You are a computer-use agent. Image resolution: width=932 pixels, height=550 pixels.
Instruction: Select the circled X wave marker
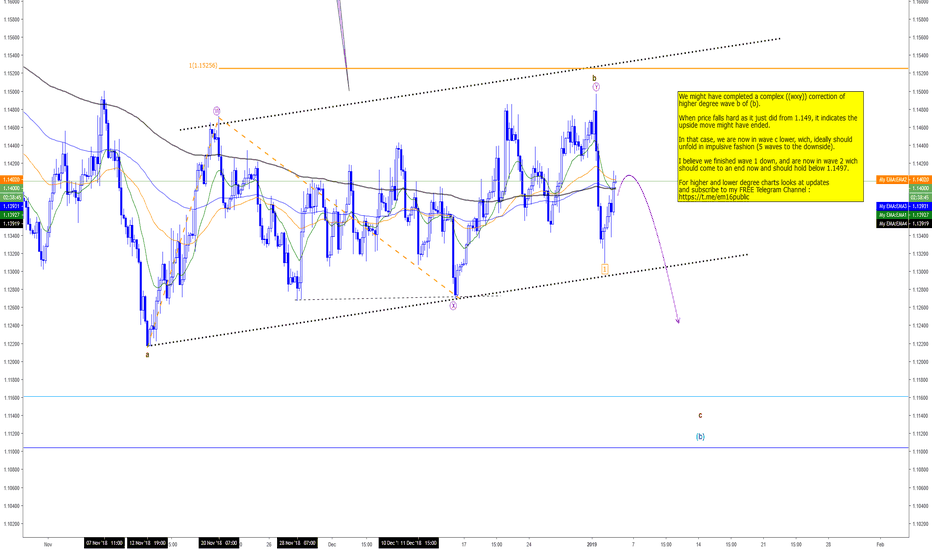click(x=453, y=306)
